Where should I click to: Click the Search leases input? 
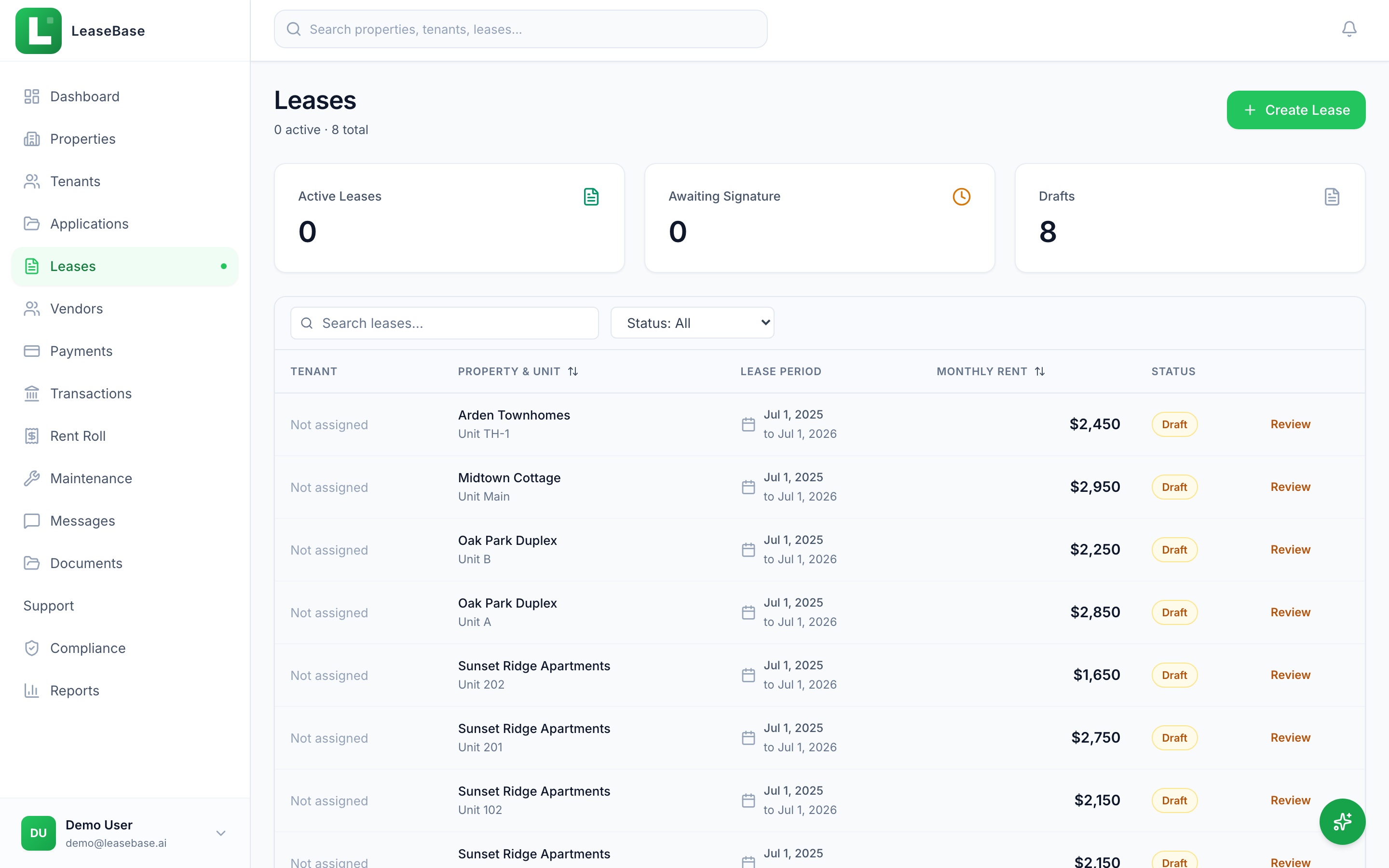(x=445, y=323)
